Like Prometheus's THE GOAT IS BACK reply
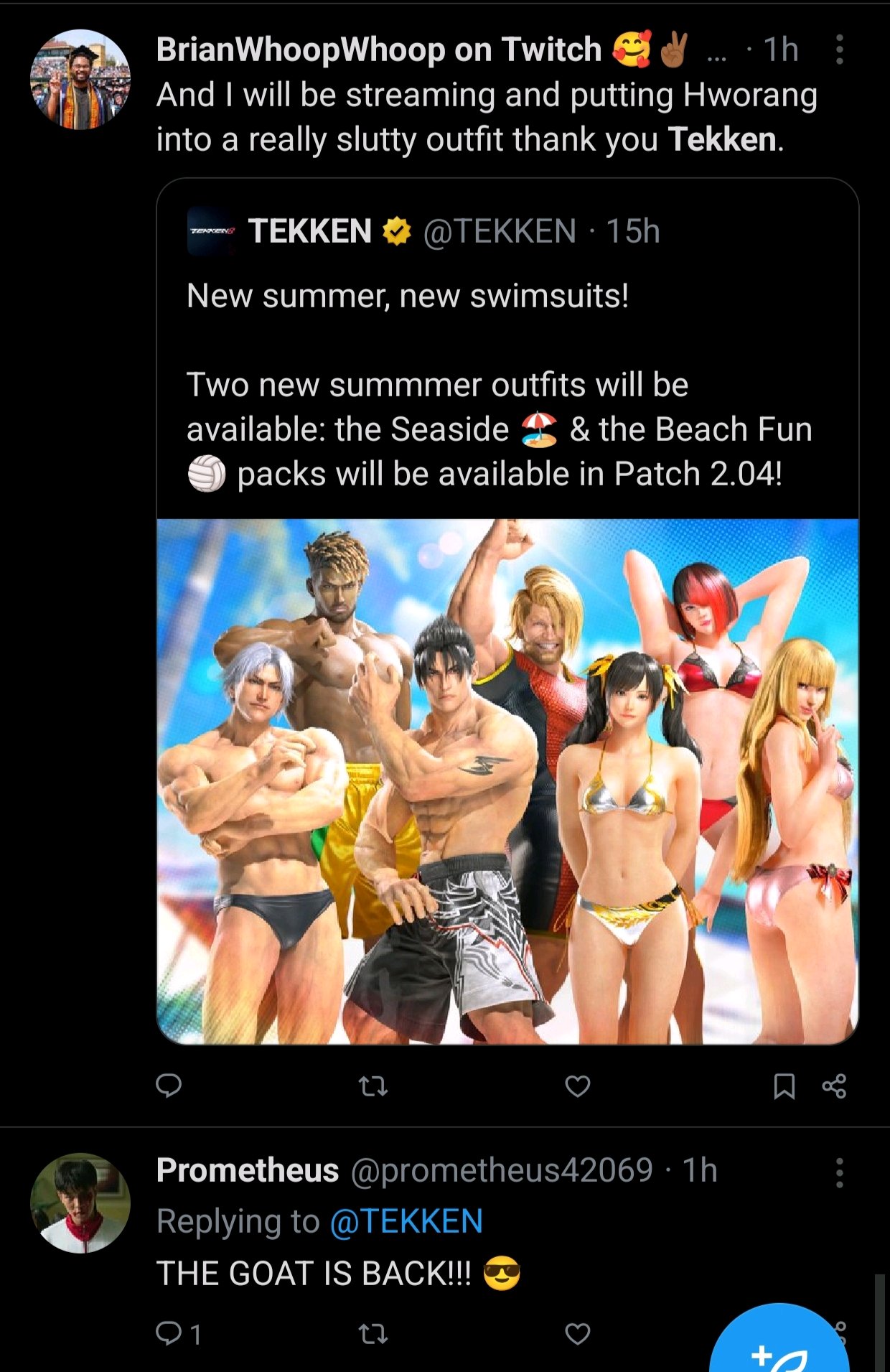 coord(578,1334)
